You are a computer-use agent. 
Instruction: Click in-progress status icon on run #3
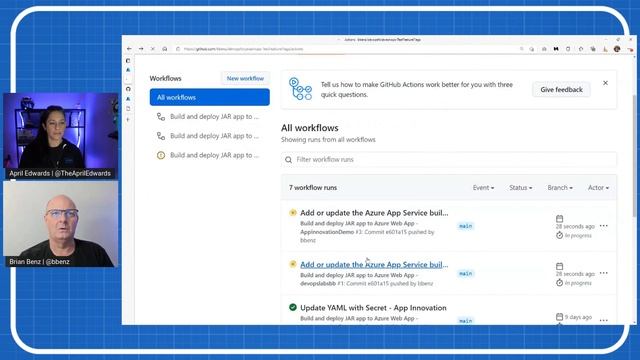tap(293, 213)
